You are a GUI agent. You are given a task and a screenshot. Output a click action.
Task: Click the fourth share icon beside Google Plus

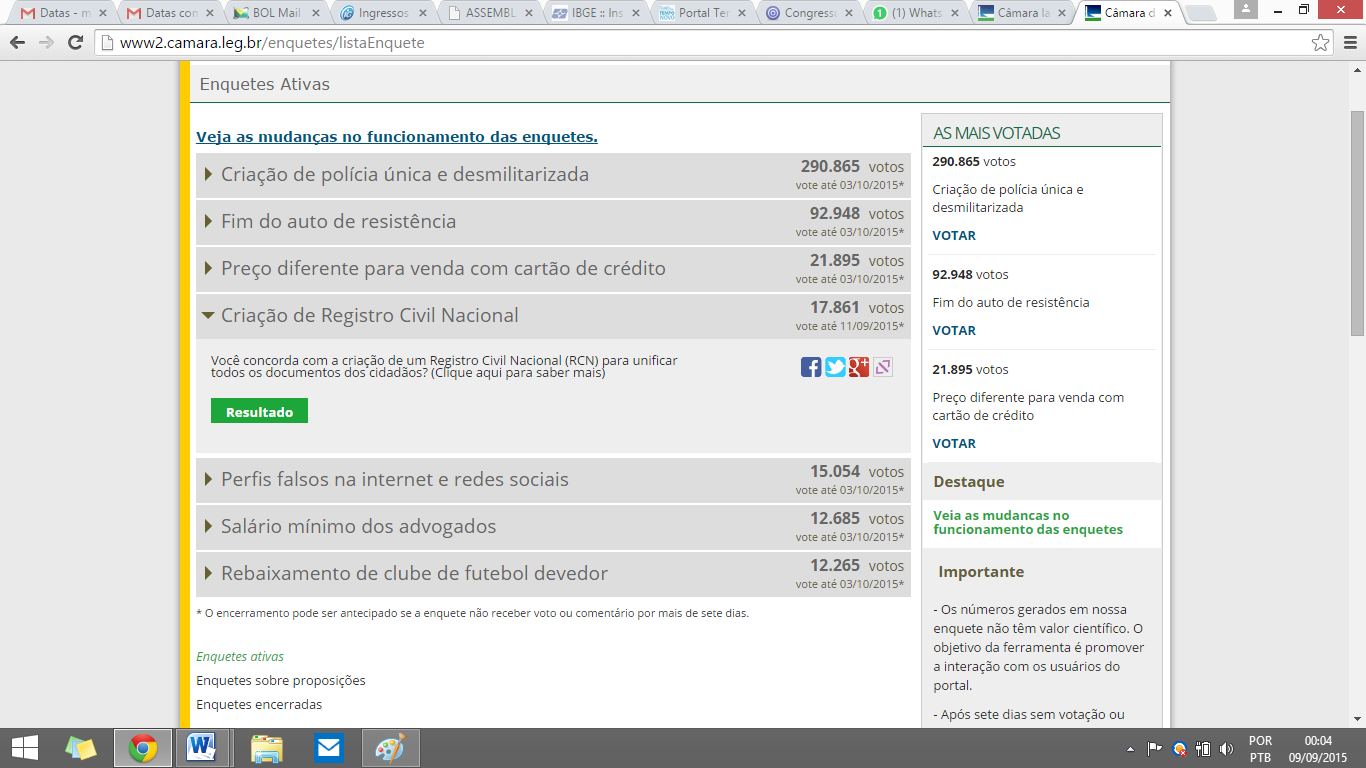(x=883, y=367)
